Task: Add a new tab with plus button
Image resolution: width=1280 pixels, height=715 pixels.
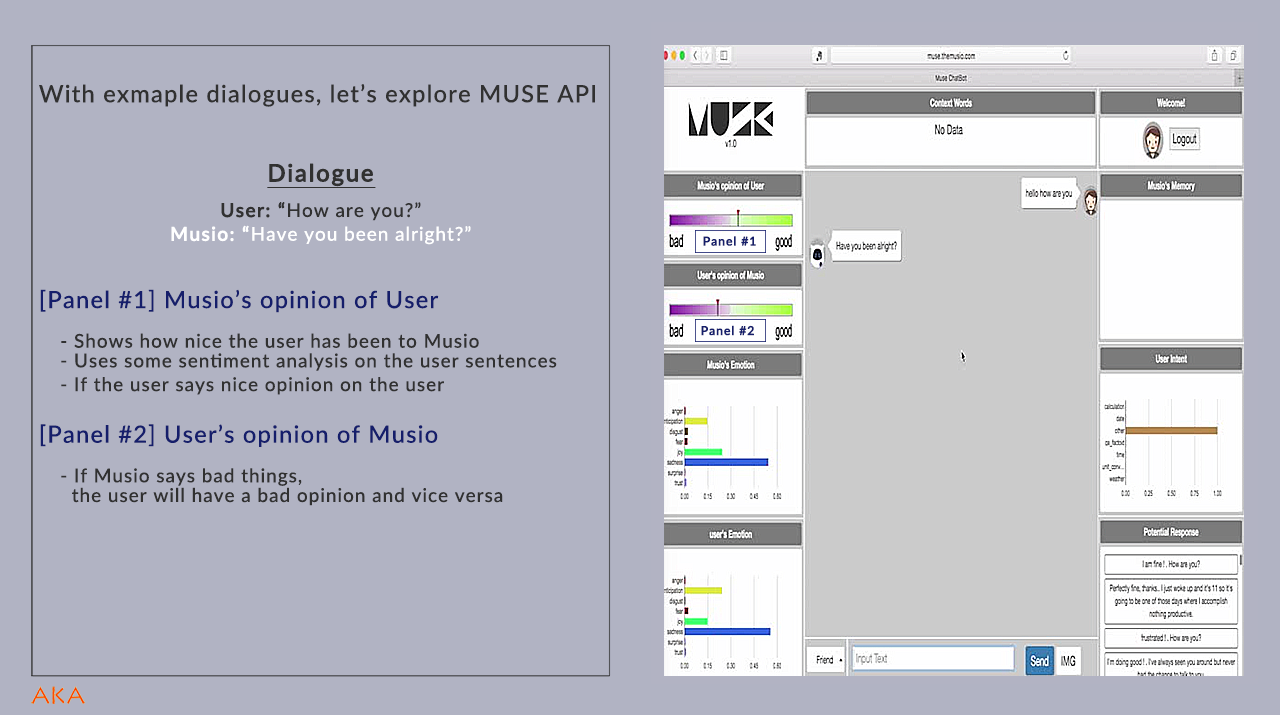Action: (x=1239, y=78)
